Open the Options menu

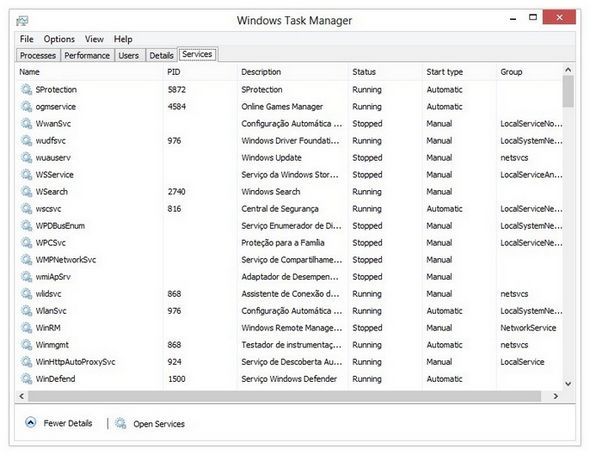(59, 39)
